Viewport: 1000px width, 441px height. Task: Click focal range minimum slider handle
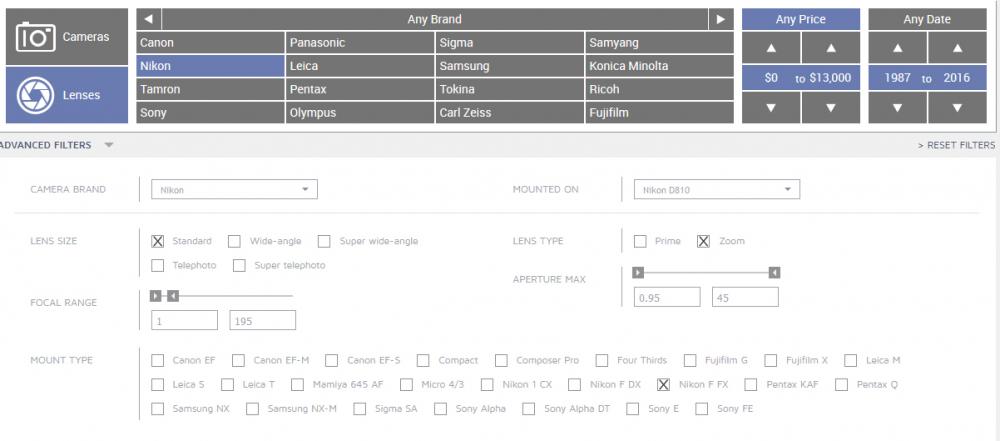pos(156,296)
